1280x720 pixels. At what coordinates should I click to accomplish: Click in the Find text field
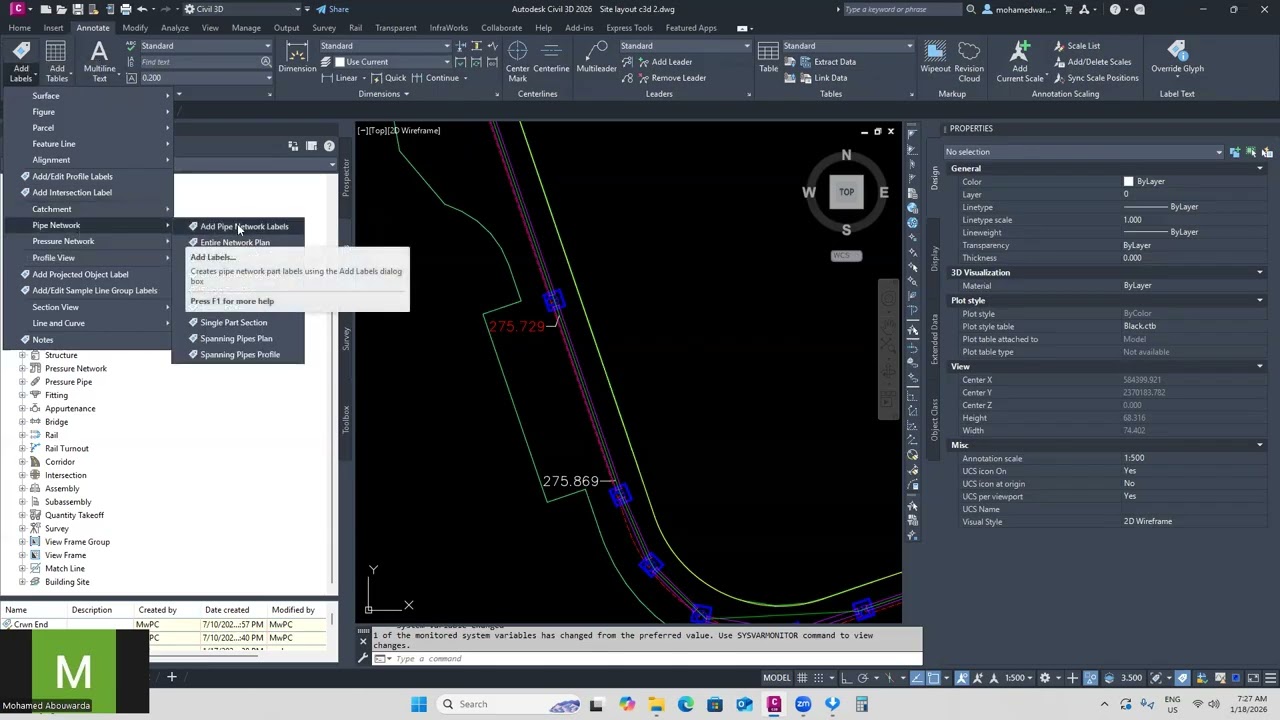pyautogui.click(x=198, y=62)
